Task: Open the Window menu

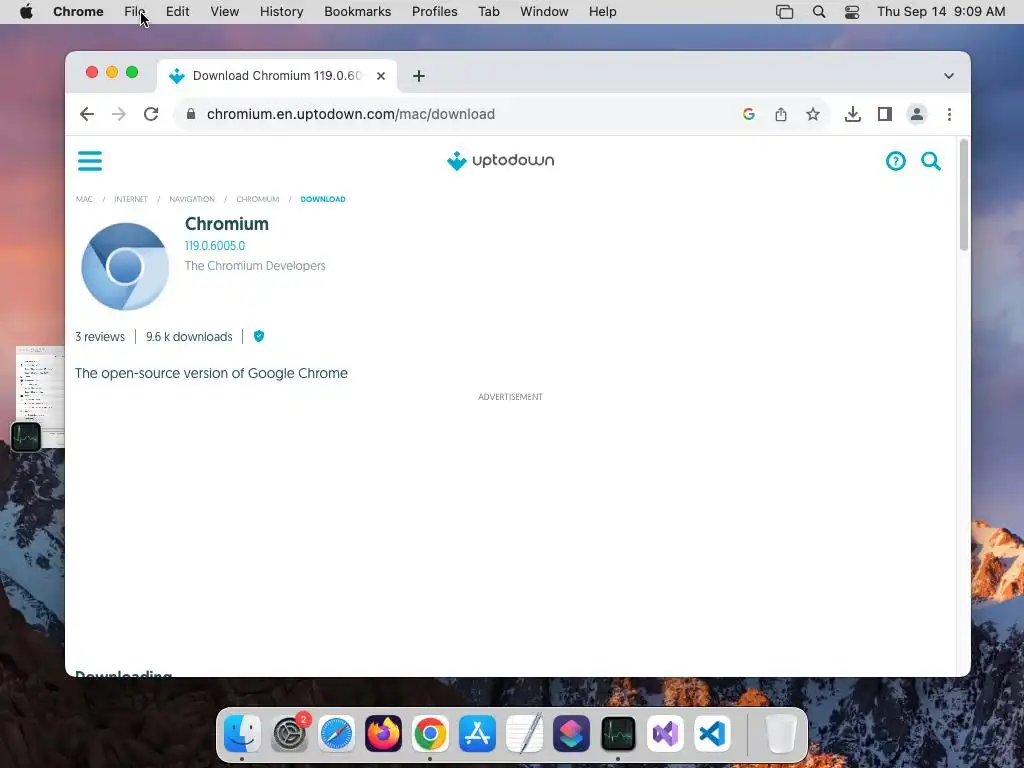Action: [x=544, y=12]
